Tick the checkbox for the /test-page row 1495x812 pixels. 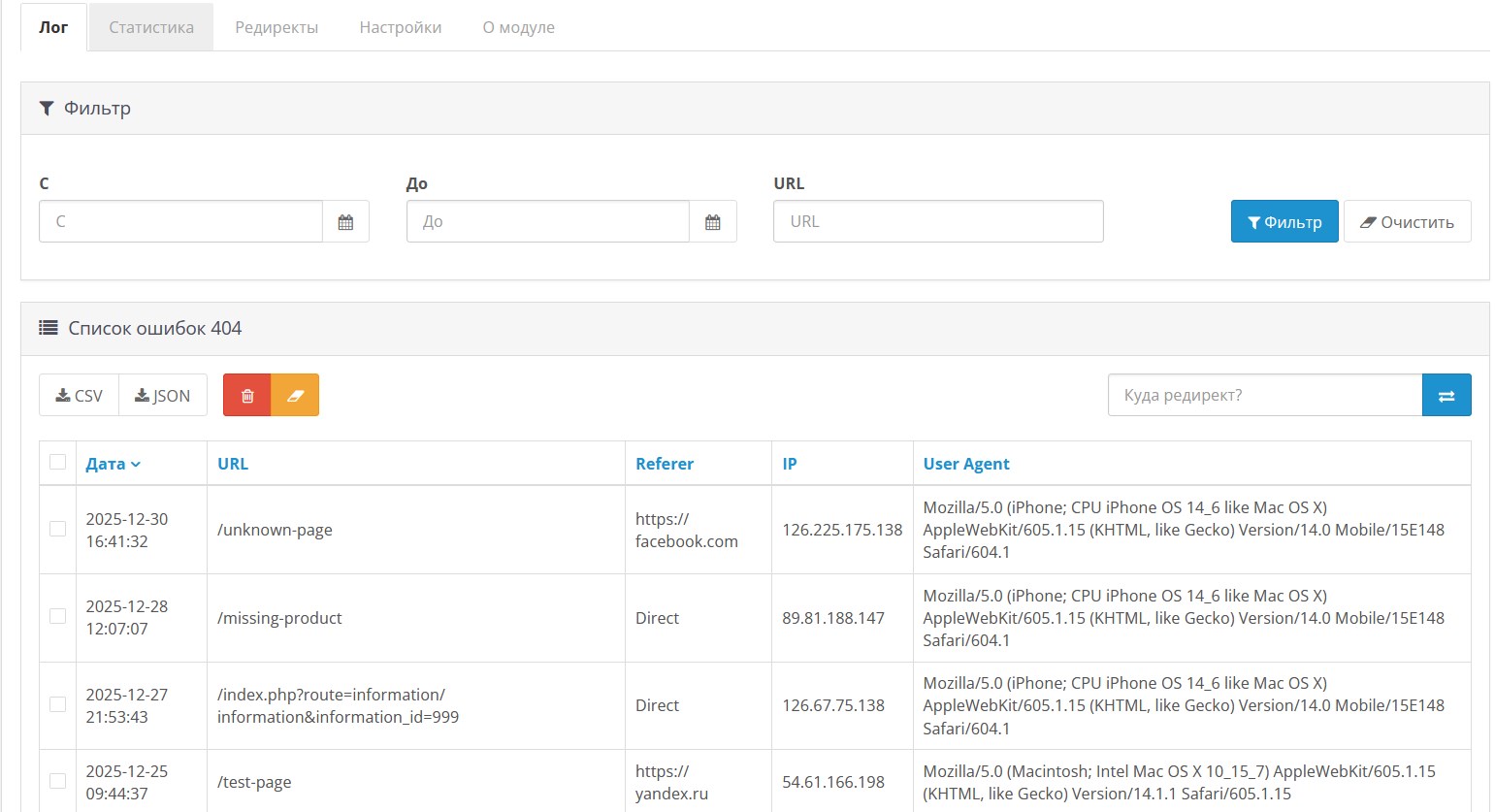58,781
